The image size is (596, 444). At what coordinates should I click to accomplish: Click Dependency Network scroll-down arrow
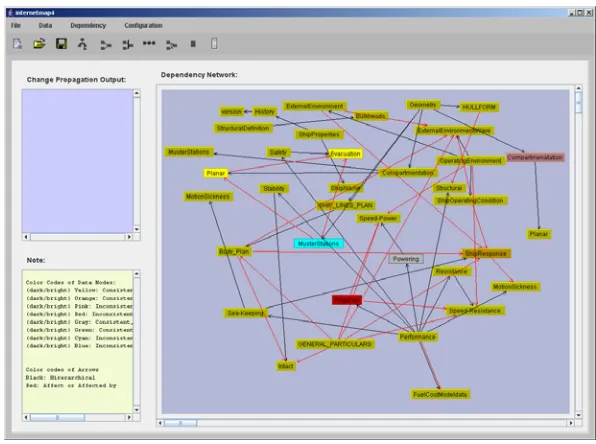579,415
